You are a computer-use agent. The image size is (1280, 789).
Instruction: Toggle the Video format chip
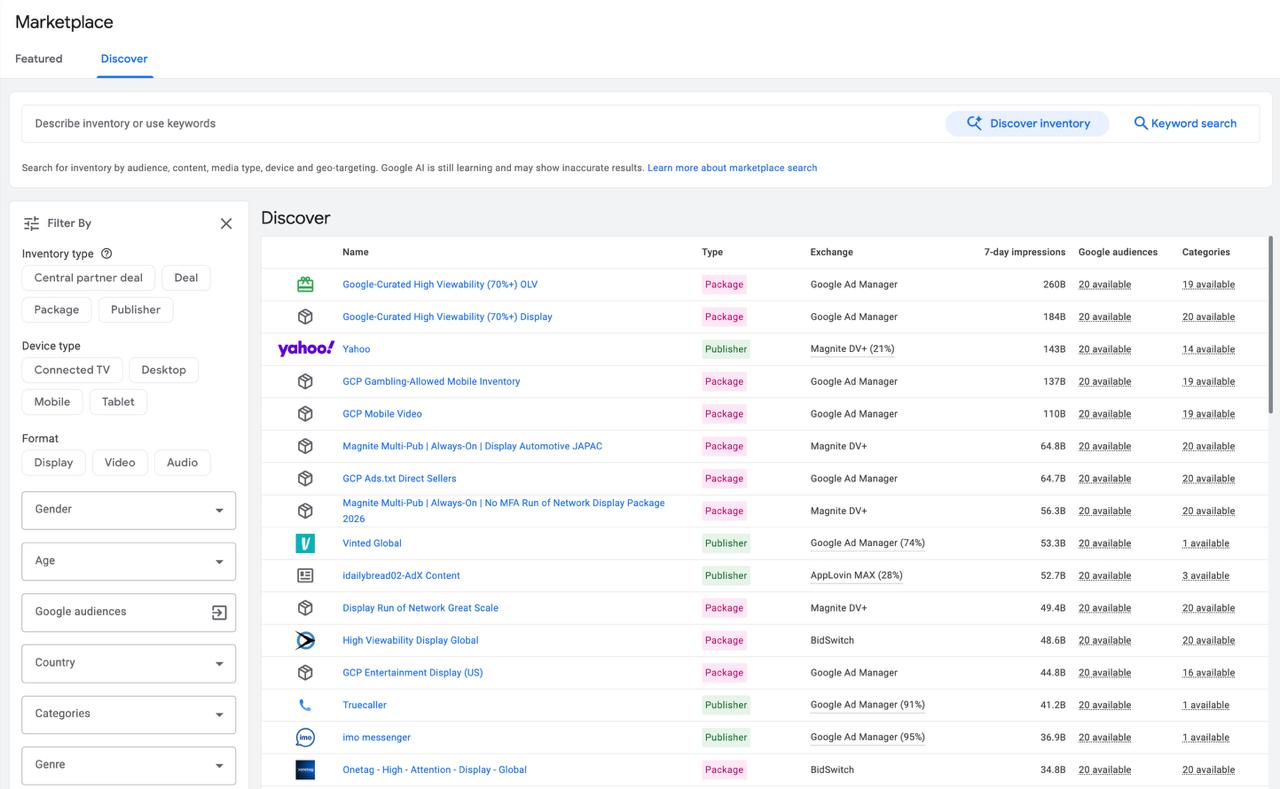click(120, 462)
